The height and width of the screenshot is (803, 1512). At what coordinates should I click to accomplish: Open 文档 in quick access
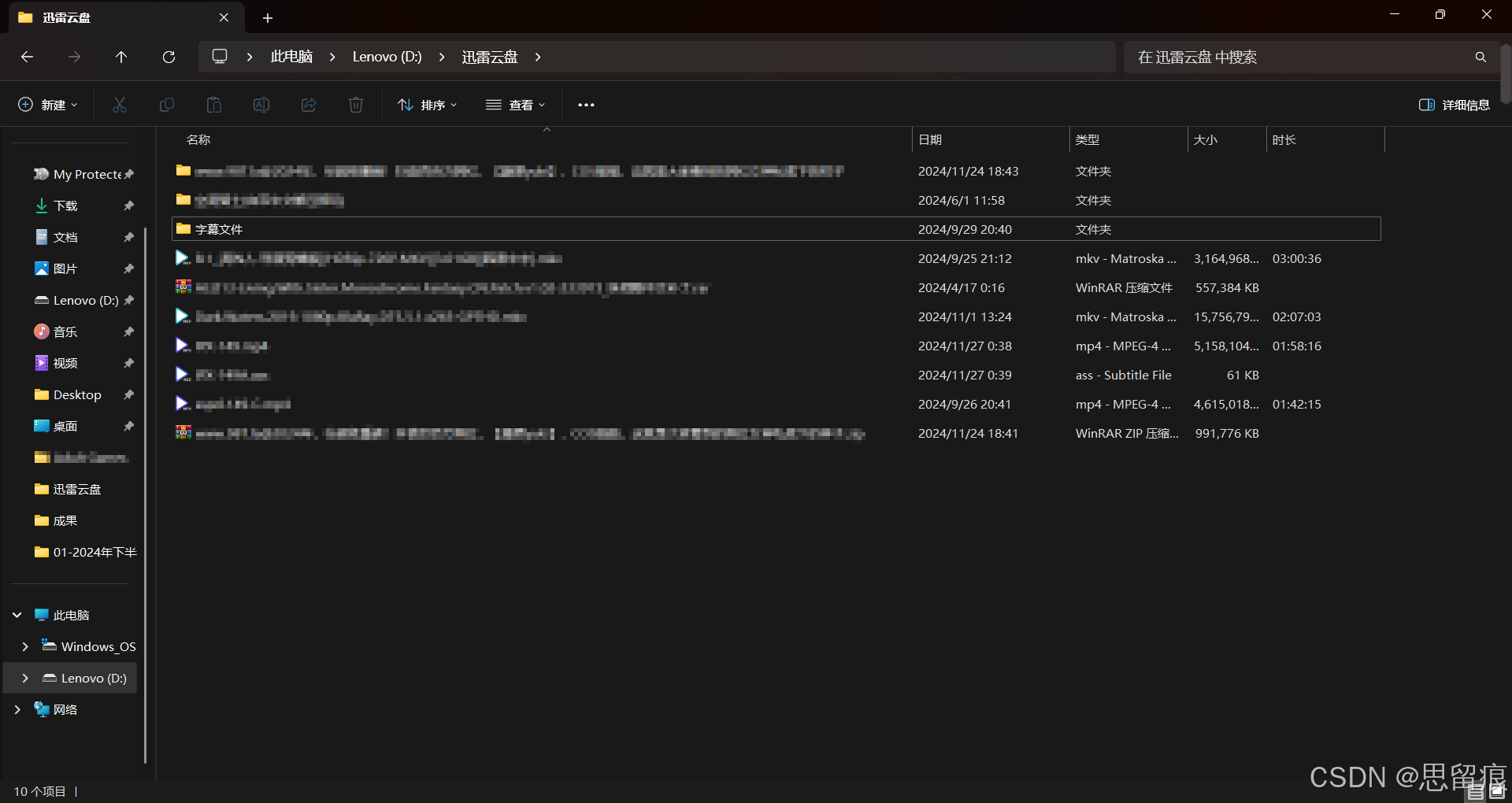click(x=65, y=237)
